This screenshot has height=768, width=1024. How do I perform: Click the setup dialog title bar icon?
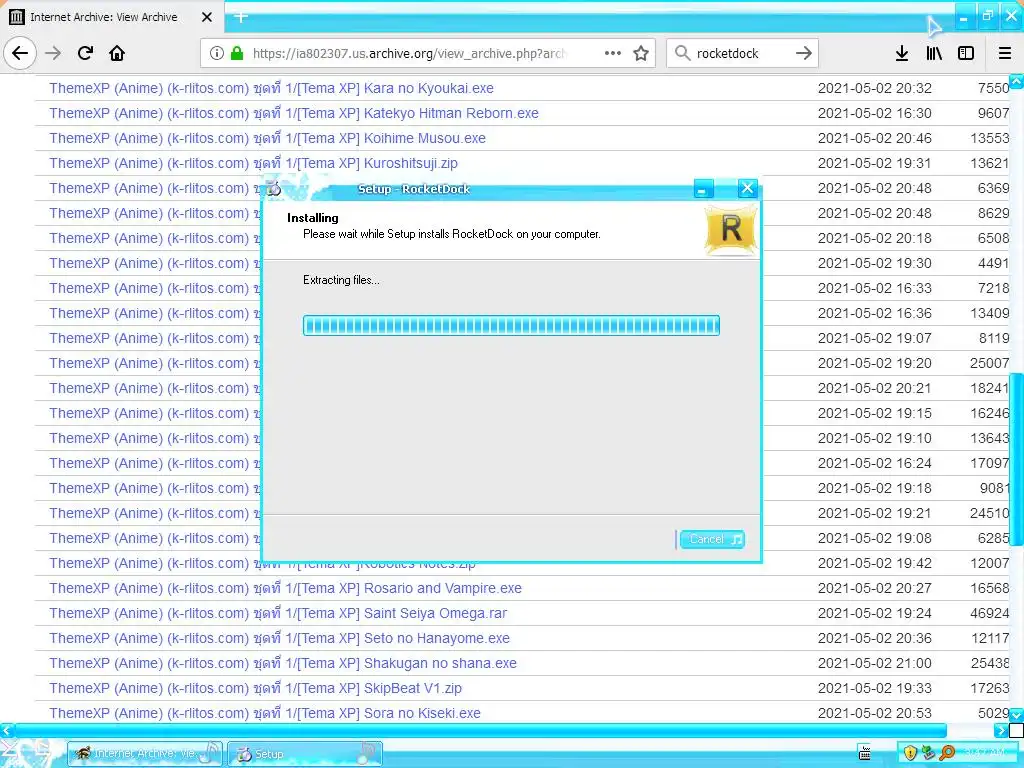click(x=274, y=189)
